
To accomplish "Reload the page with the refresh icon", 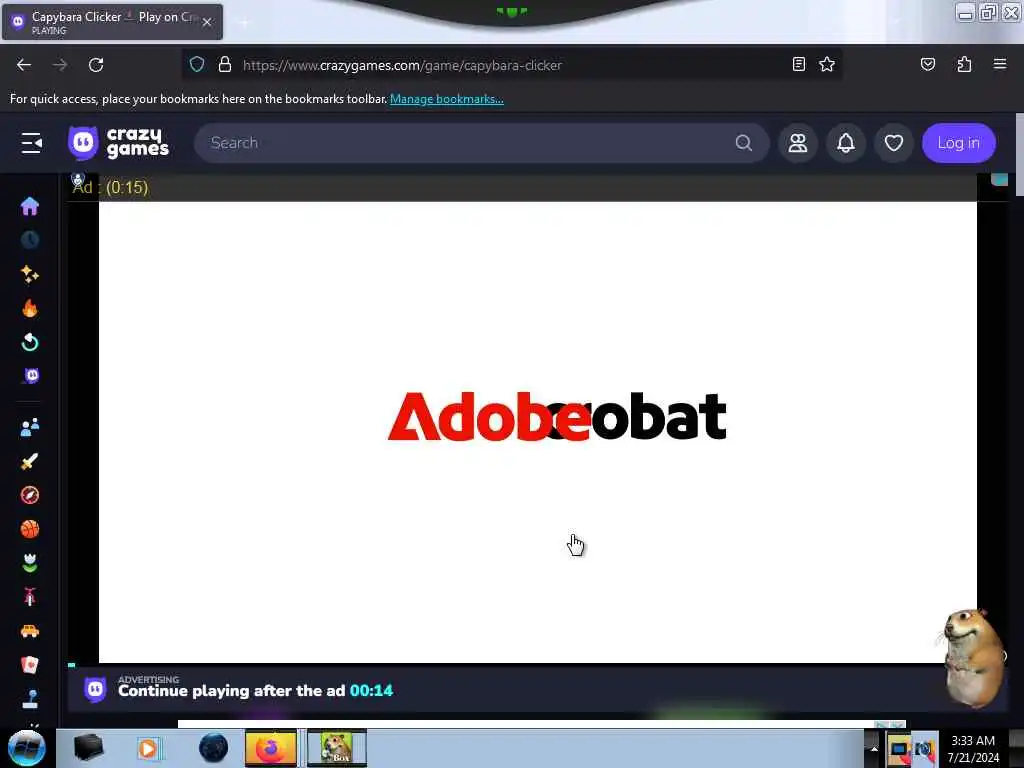I will coord(96,65).
